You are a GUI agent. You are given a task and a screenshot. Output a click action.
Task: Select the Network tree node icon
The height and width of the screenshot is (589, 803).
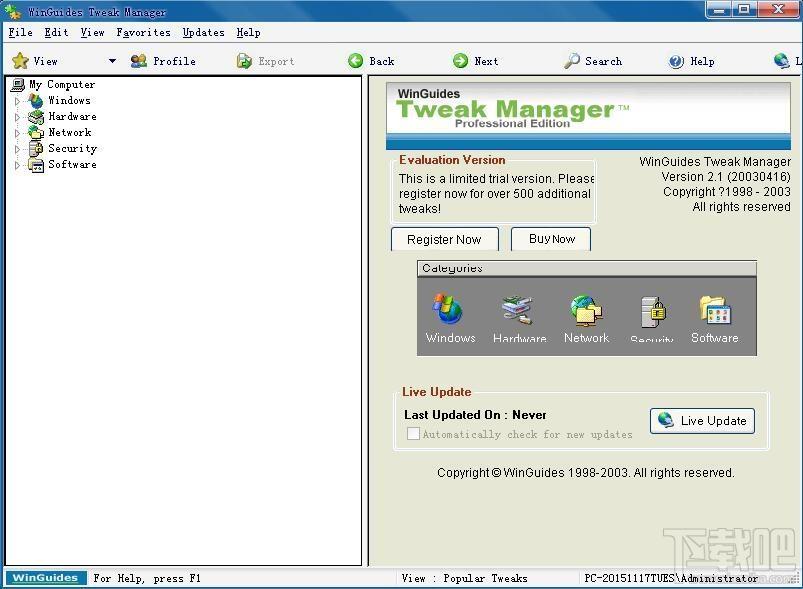click(x=36, y=133)
